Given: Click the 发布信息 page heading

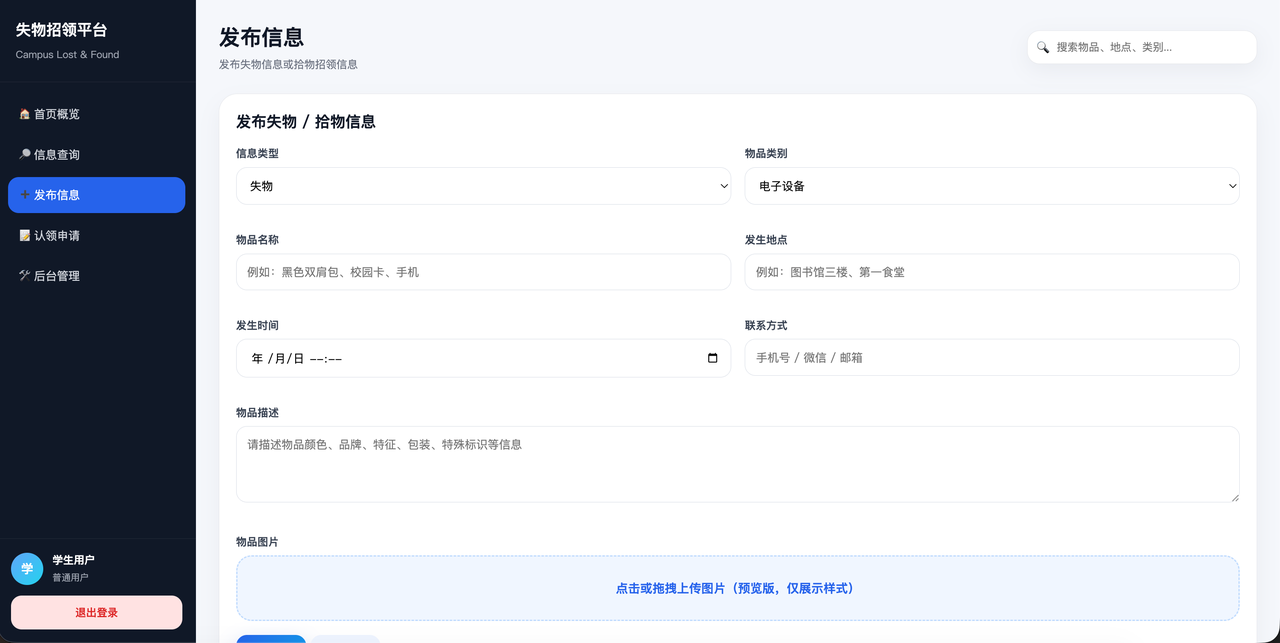Looking at the screenshot, I should 262,37.
